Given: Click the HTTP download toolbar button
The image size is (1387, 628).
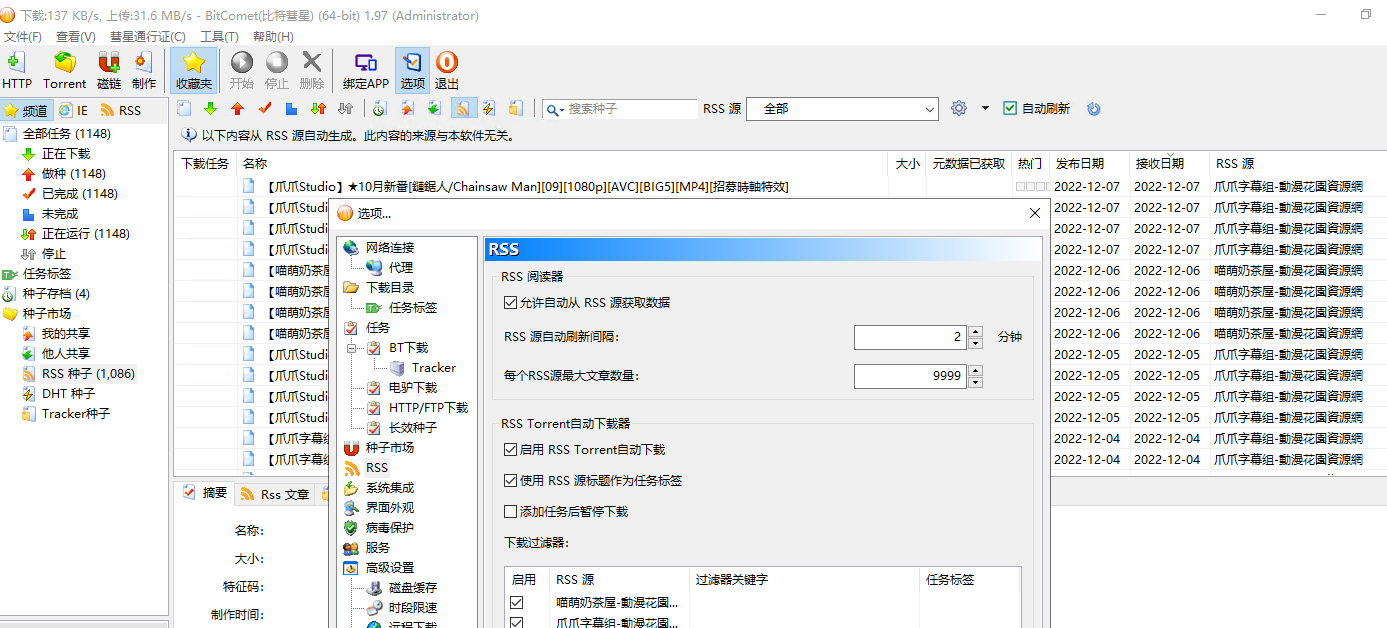Looking at the screenshot, I should tap(17, 71).
